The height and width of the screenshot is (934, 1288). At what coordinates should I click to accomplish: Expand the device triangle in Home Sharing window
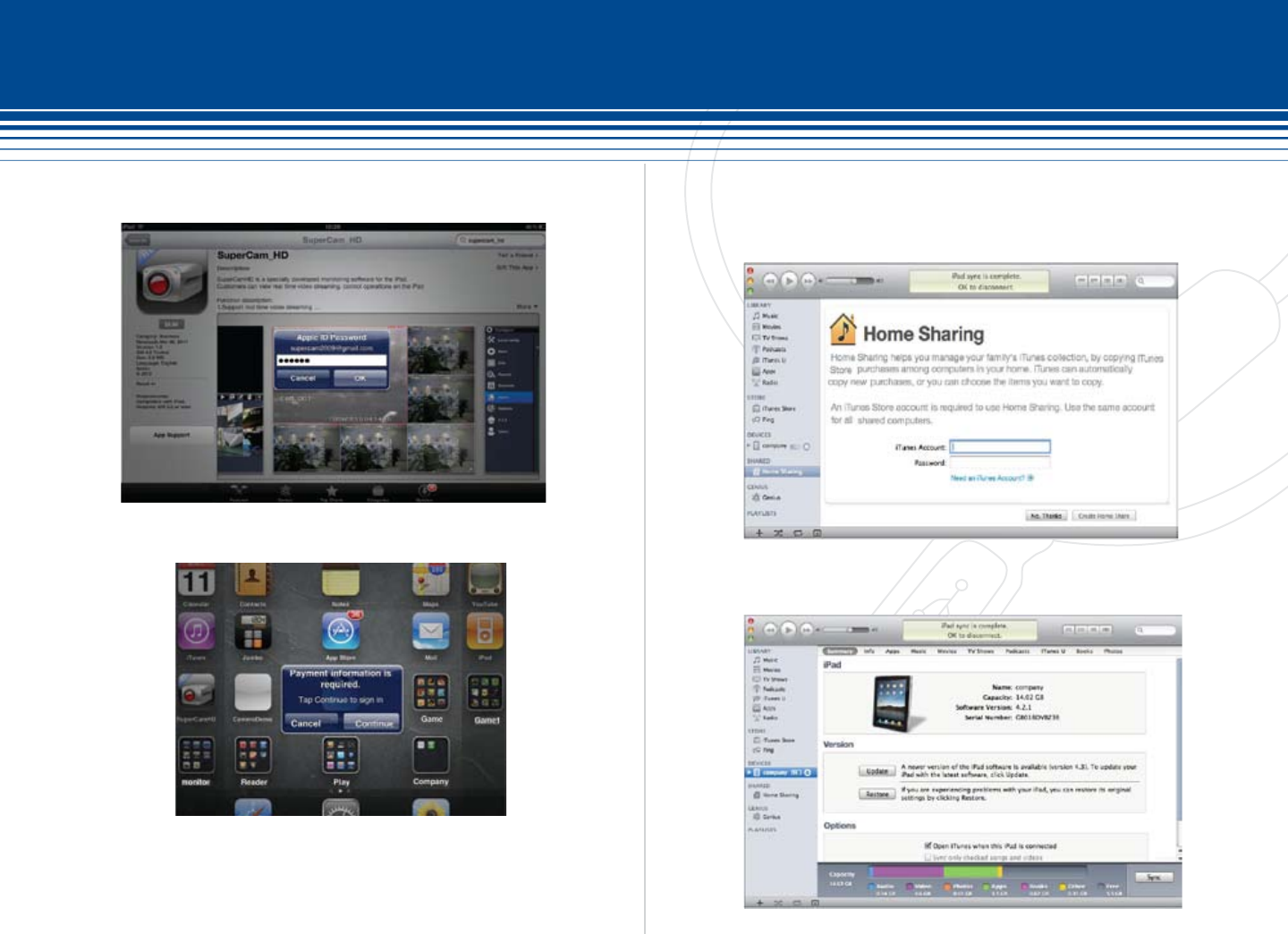pyautogui.click(x=749, y=446)
